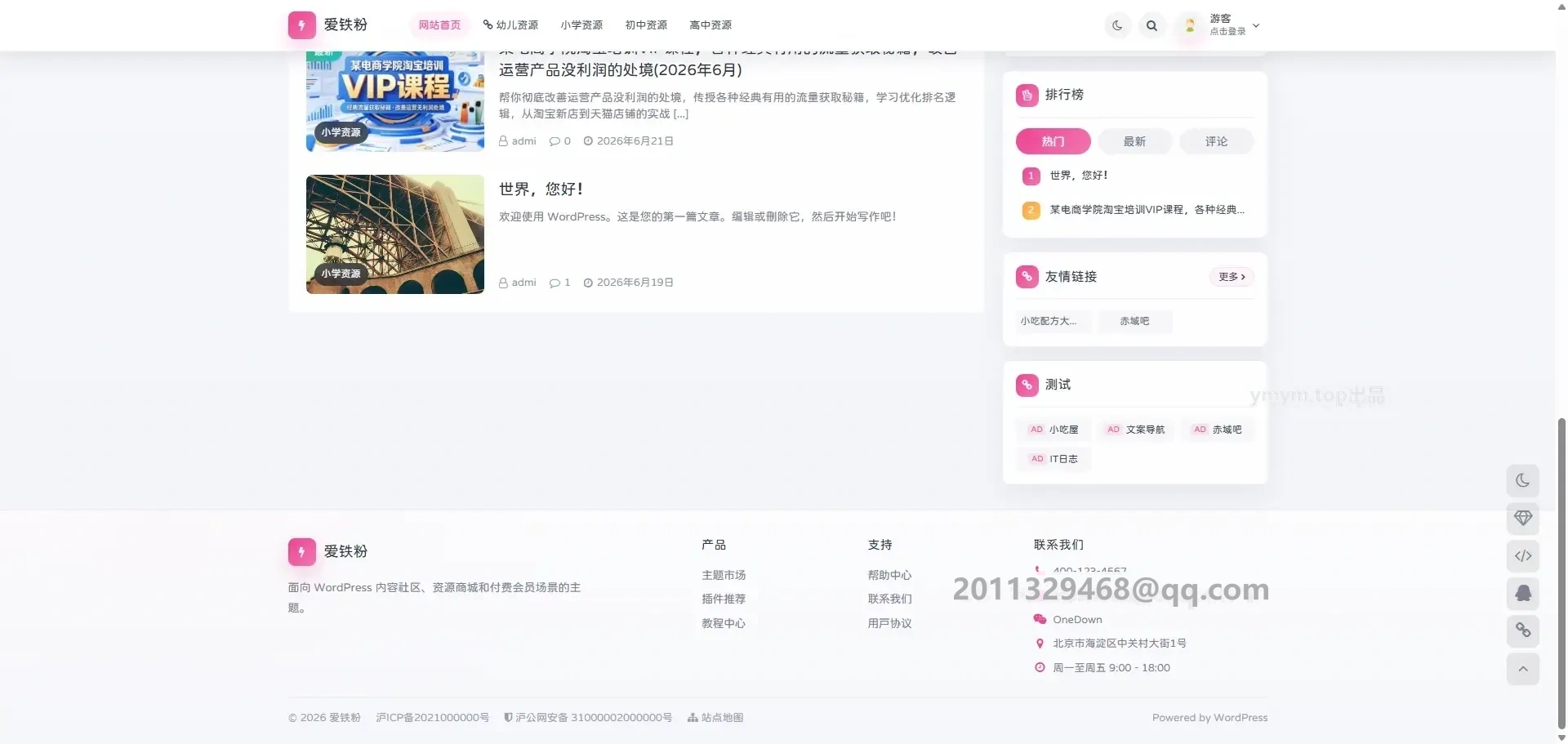The width and height of the screenshot is (1568, 744).
Task: Click author admi under VIP课程 post
Action: click(518, 141)
